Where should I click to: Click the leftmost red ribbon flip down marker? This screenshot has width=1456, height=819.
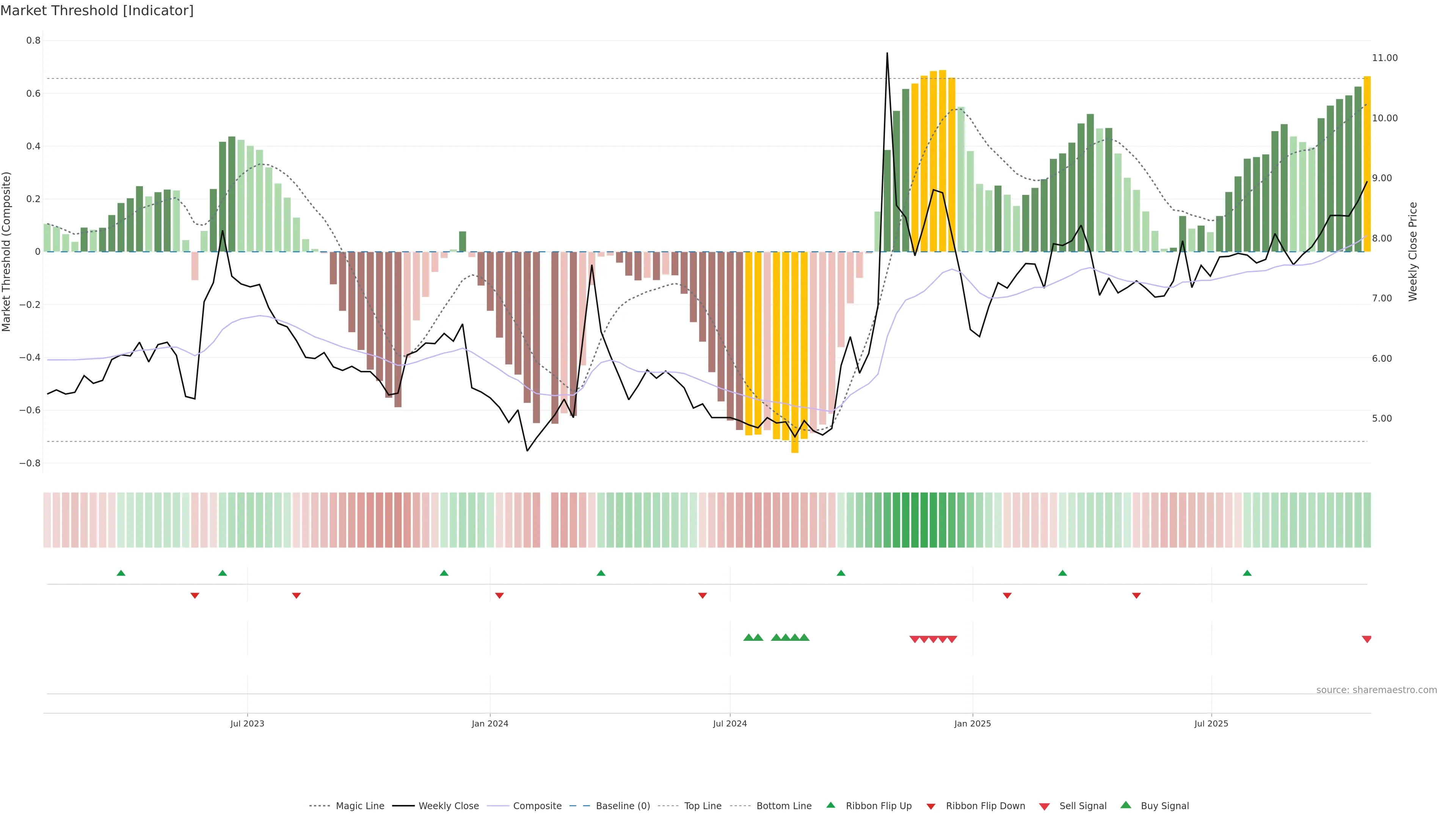pyautogui.click(x=195, y=595)
